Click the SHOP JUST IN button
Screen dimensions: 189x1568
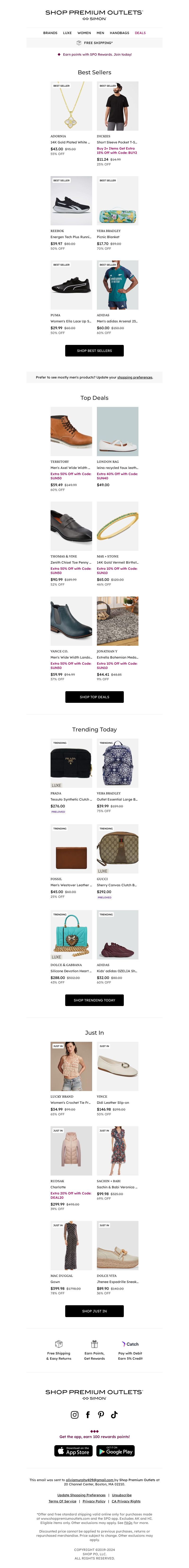[94, 1311]
